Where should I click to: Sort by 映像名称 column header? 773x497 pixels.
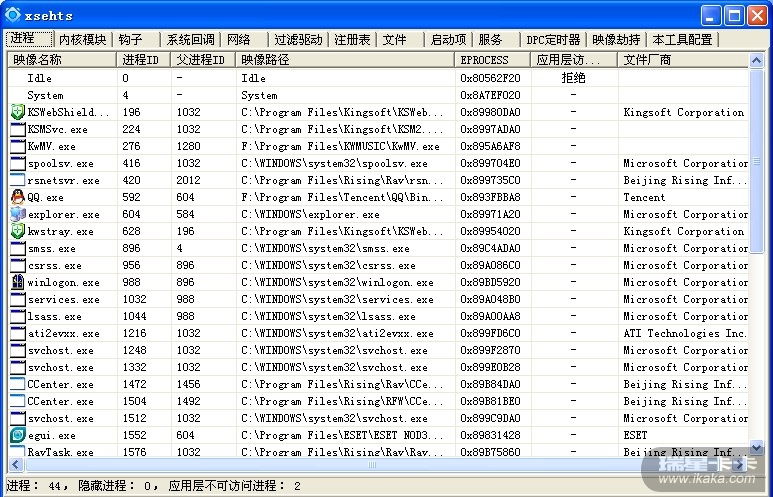[62, 60]
